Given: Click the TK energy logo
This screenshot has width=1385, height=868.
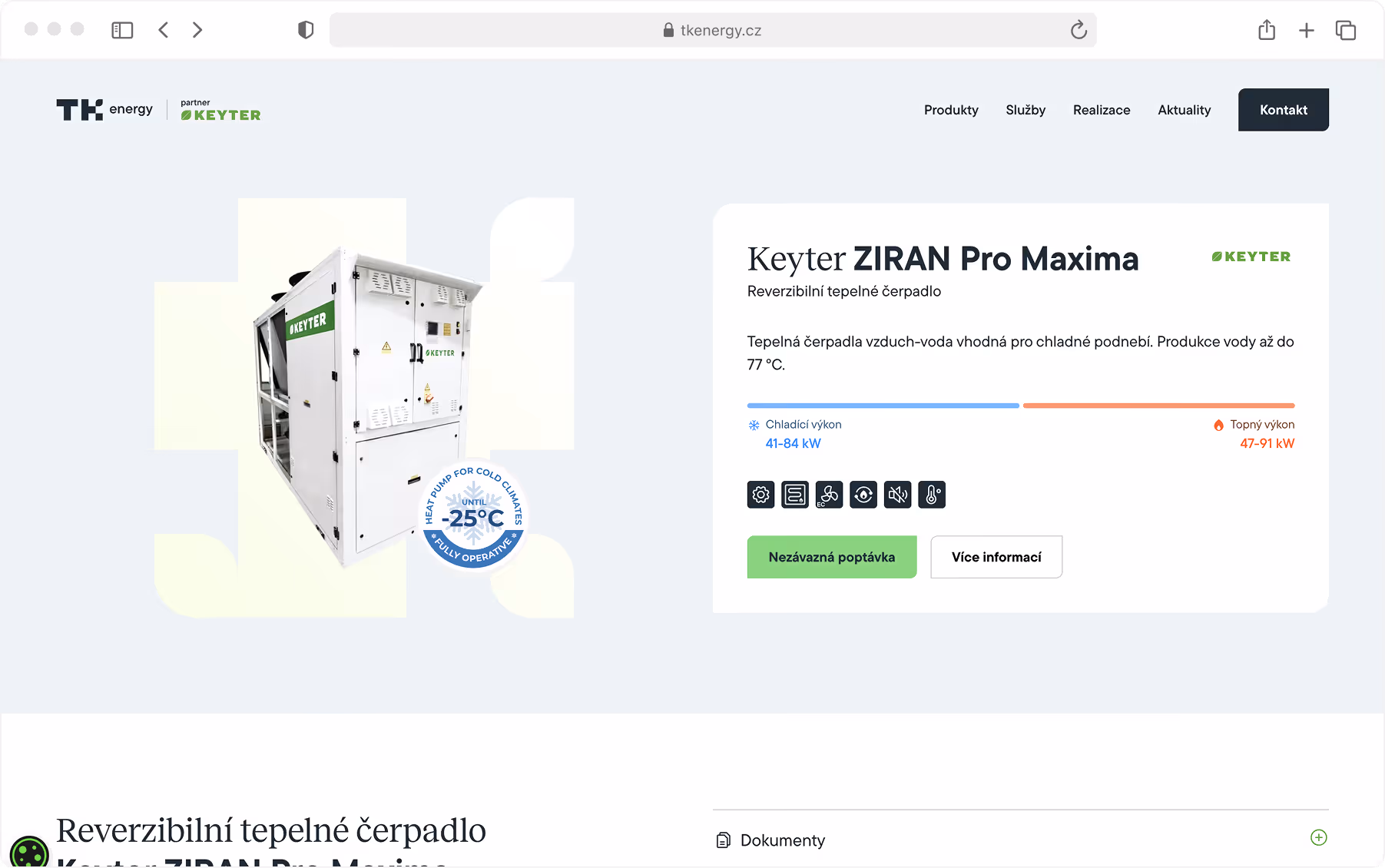Looking at the screenshot, I should tap(104, 110).
